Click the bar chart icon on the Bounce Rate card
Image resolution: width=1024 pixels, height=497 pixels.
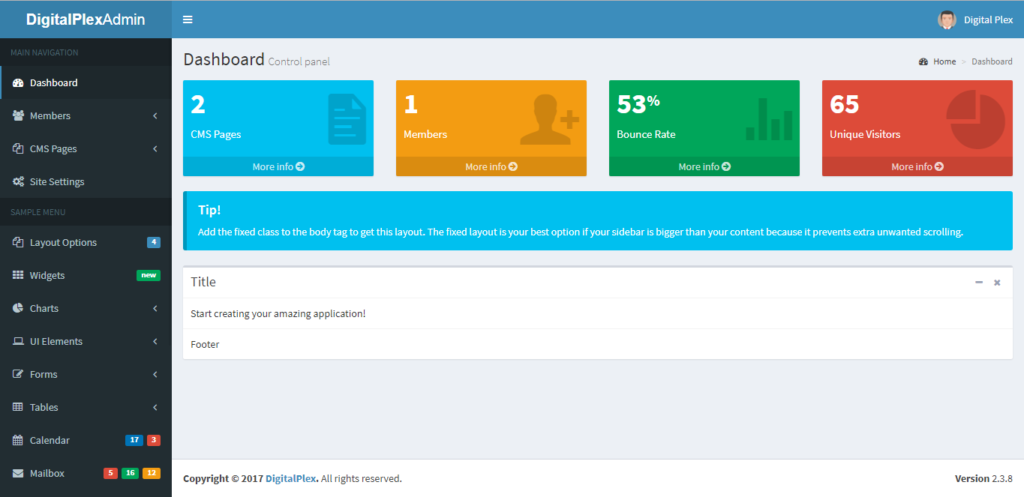[x=769, y=120]
